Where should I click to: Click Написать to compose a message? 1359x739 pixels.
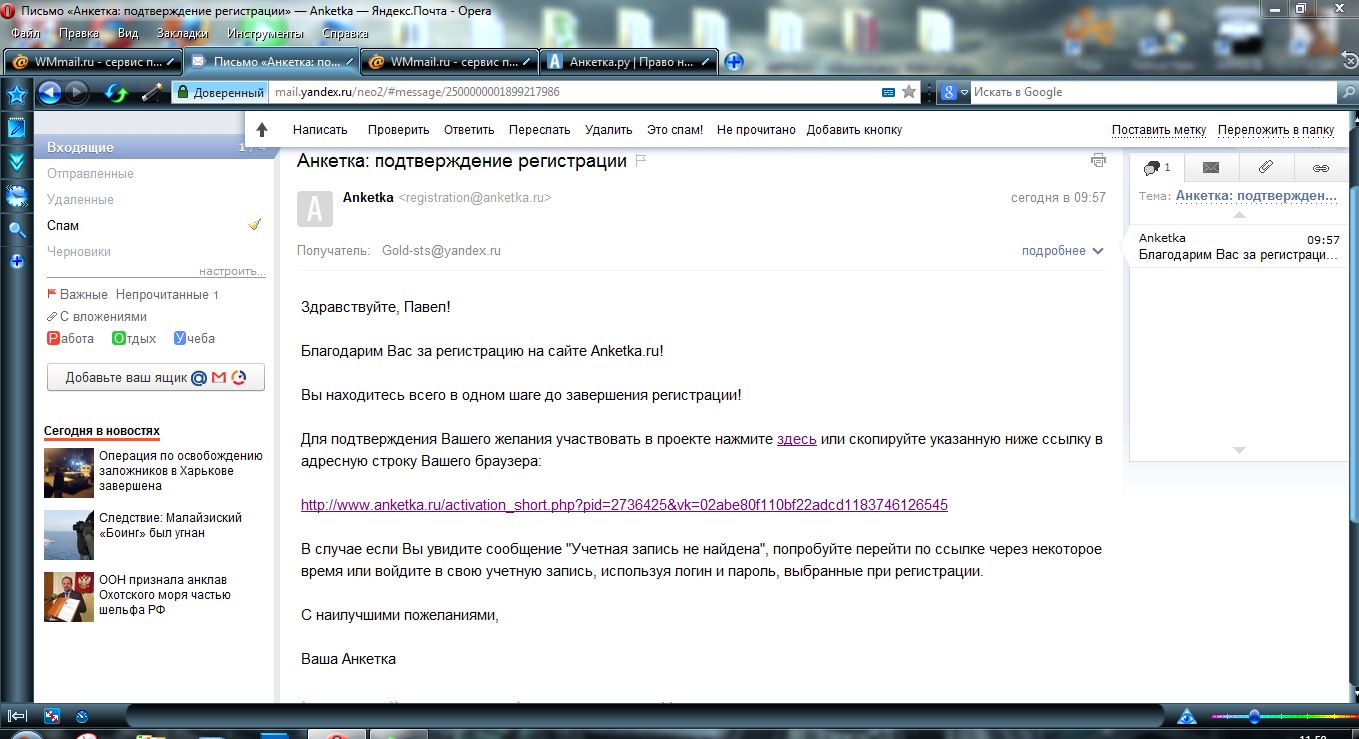coord(320,130)
